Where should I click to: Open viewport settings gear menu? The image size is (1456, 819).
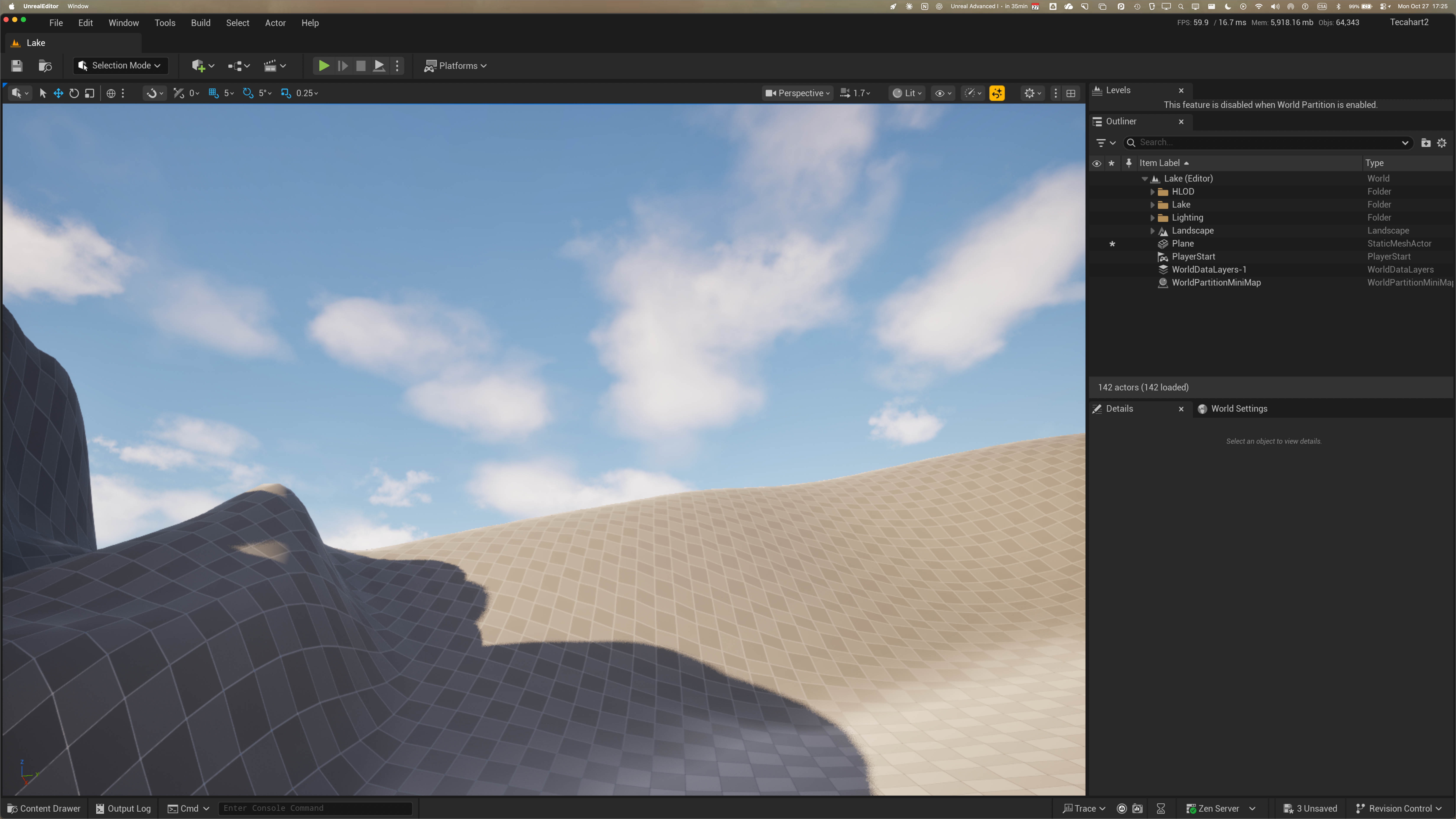point(1033,93)
